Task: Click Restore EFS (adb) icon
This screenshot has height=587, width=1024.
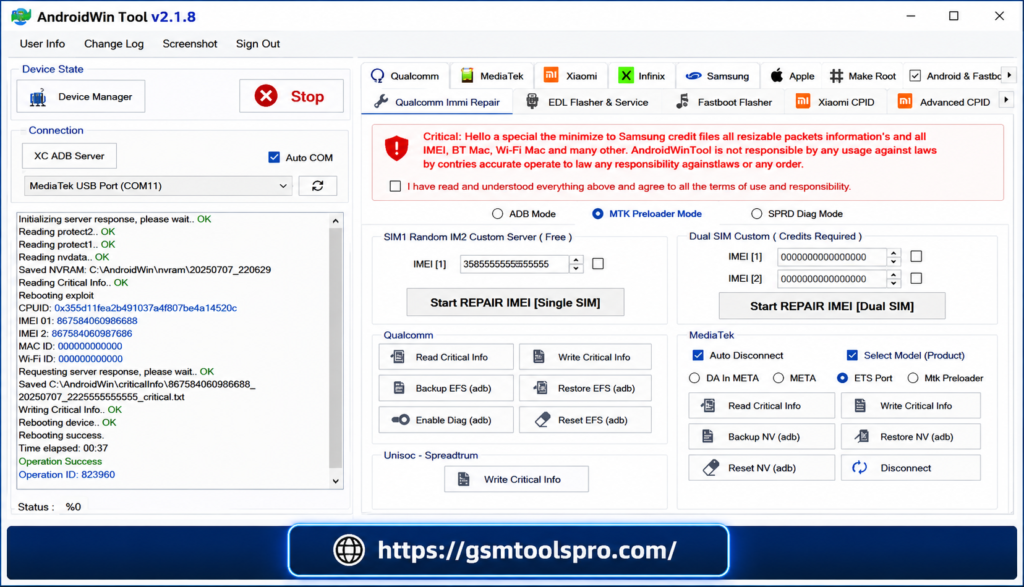Action: coord(540,388)
